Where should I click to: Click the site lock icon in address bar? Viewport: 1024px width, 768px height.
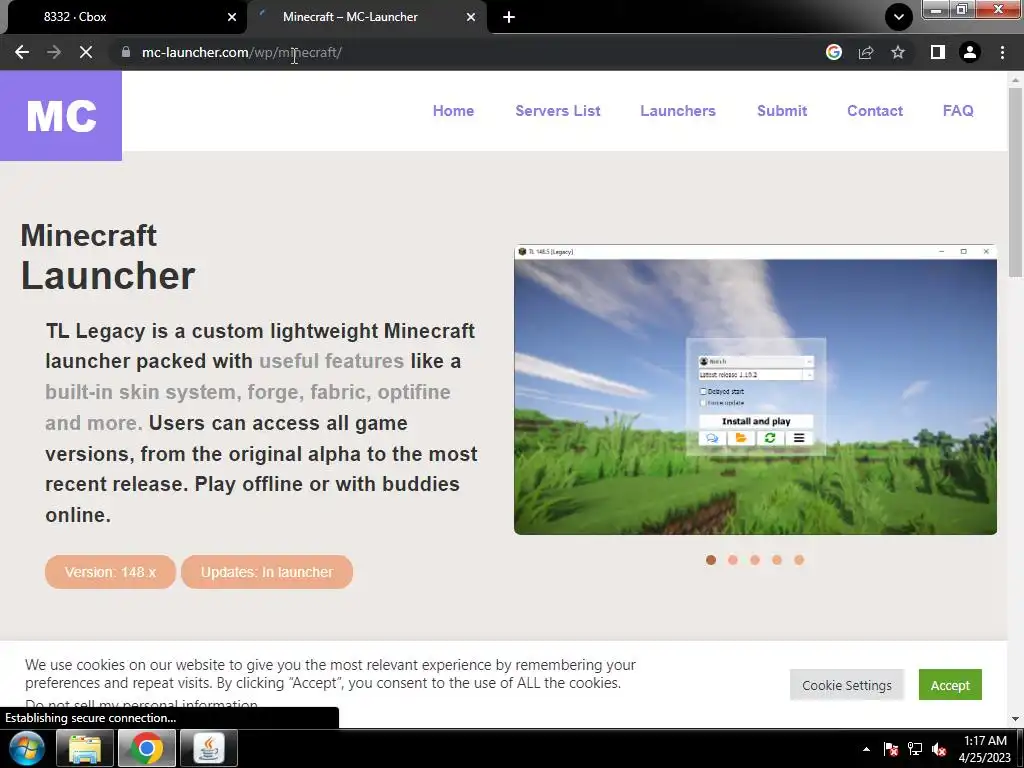click(126, 52)
